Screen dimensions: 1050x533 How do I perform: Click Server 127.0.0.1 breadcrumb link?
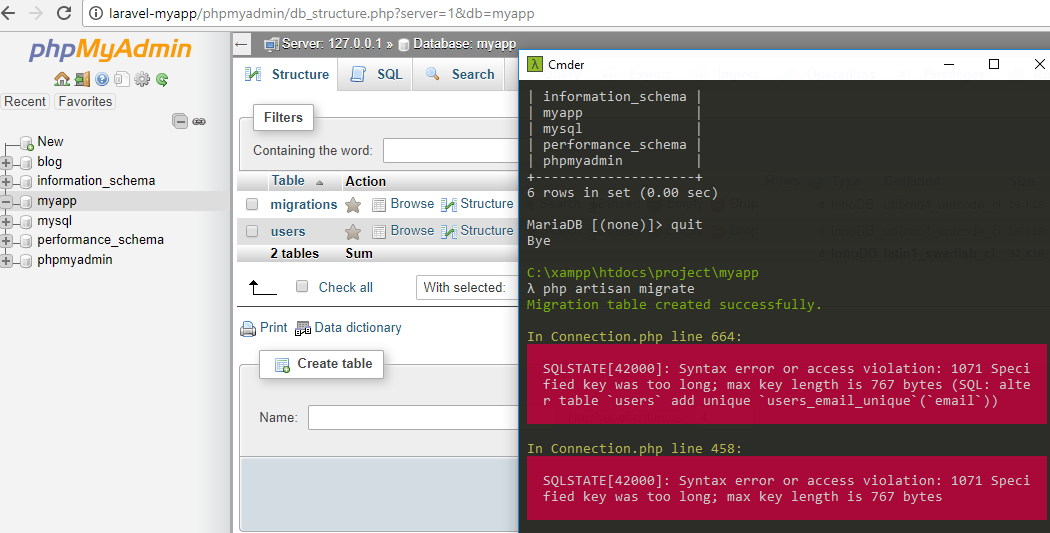point(332,44)
